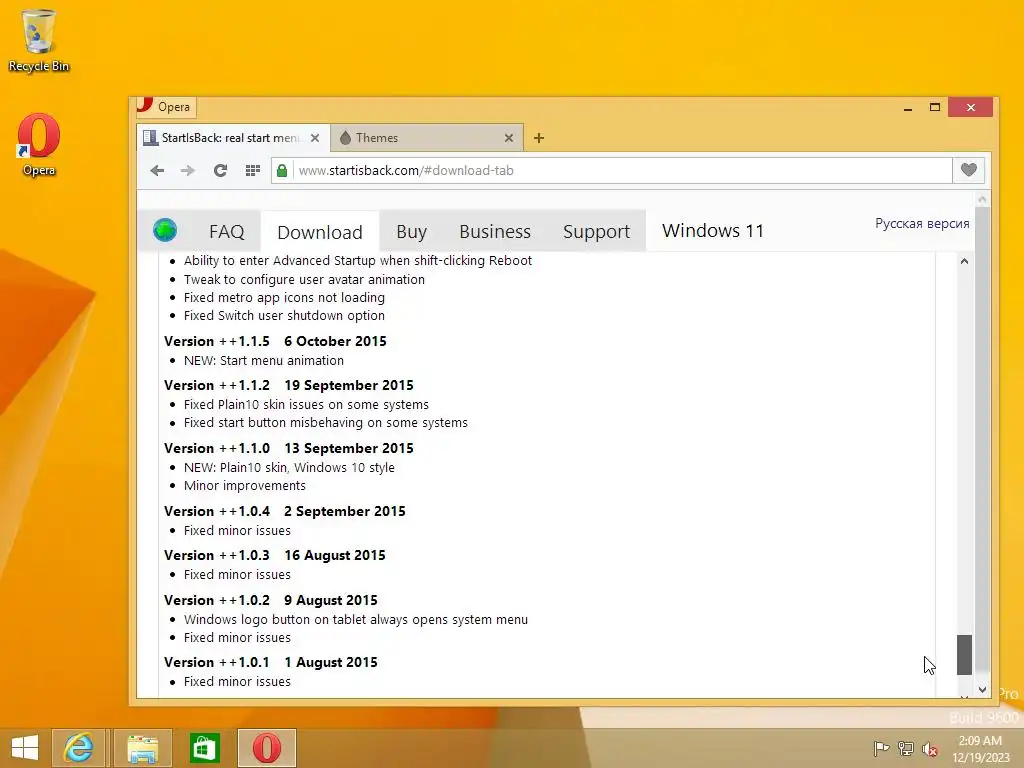Close the Opera window
Viewport: 1024px width, 768px height.
click(970, 108)
